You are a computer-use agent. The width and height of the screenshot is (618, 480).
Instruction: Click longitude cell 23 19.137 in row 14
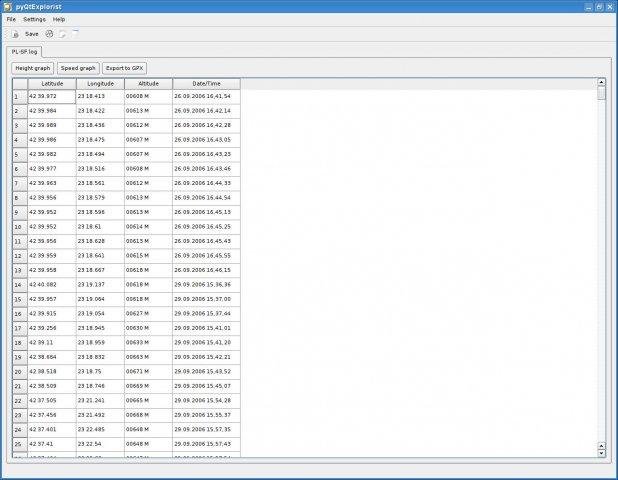(101, 285)
